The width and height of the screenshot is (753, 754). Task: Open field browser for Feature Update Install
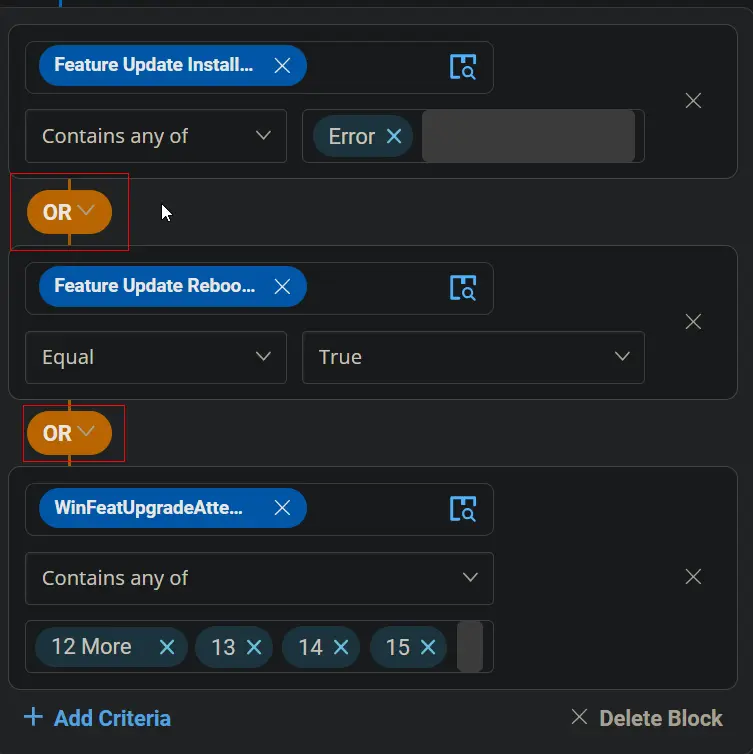click(463, 66)
